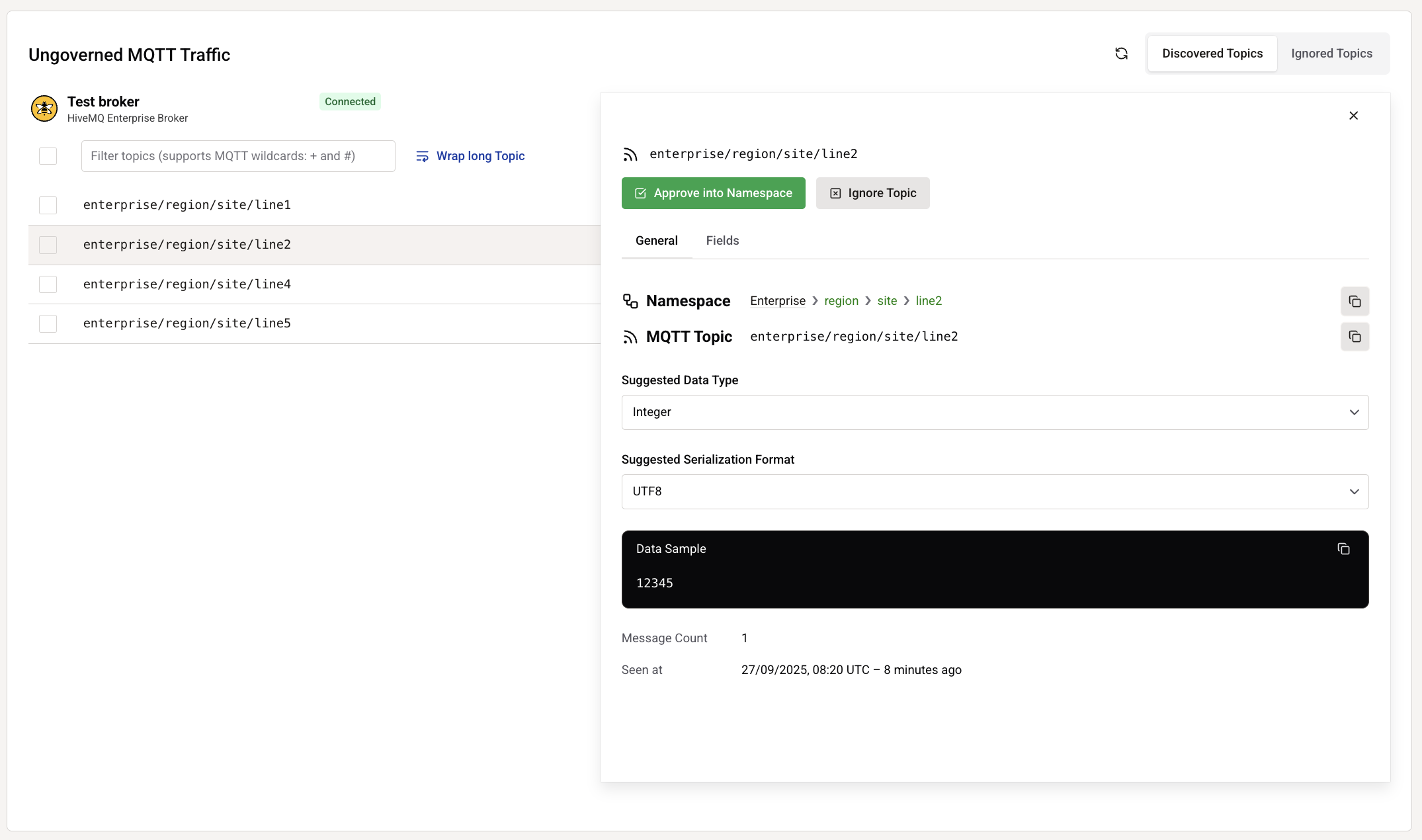Click the refresh topics icon
The width and height of the screenshot is (1422, 840).
coord(1121,54)
